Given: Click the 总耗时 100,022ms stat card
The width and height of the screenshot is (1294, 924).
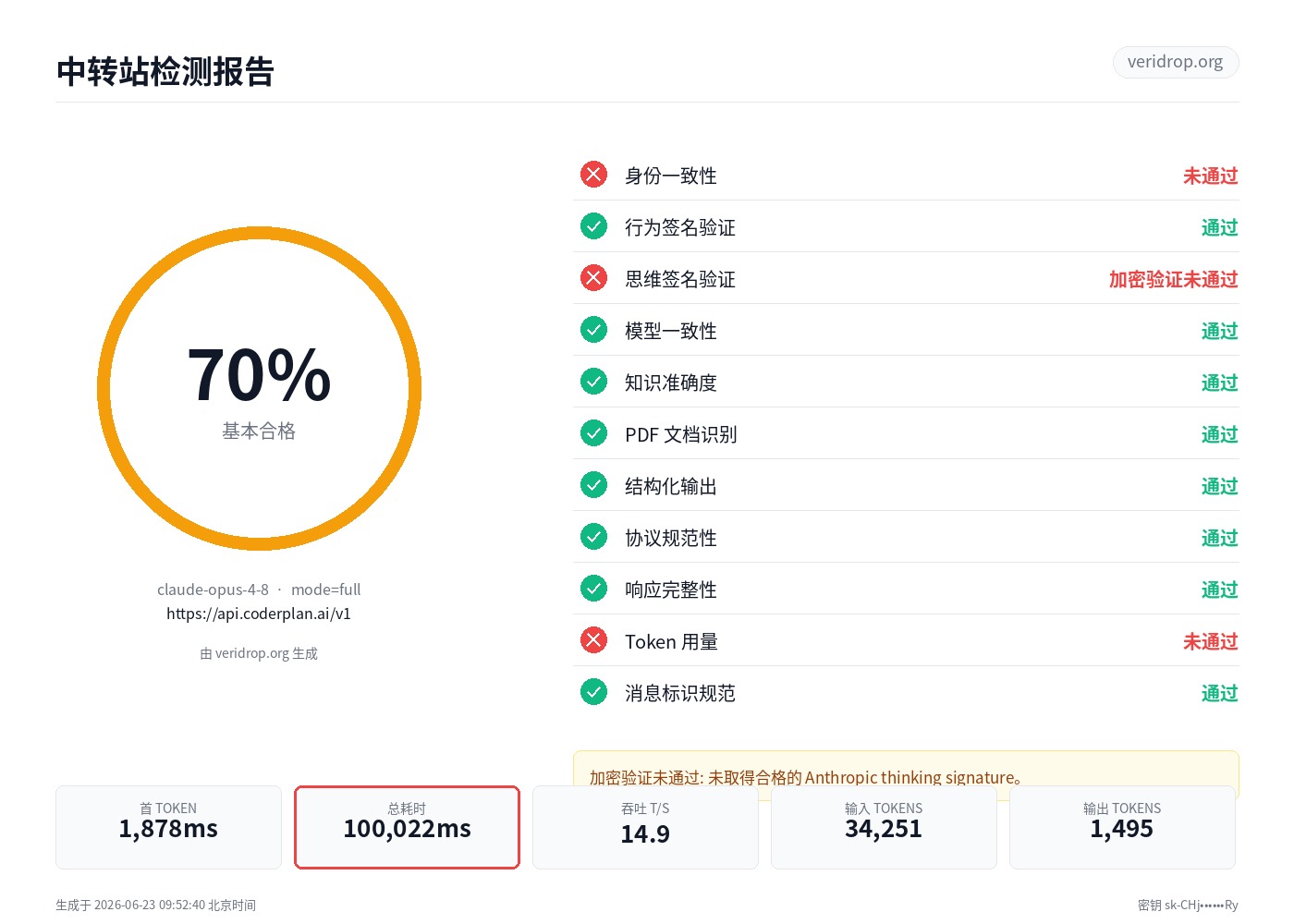Looking at the screenshot, I should pos(407,827).
